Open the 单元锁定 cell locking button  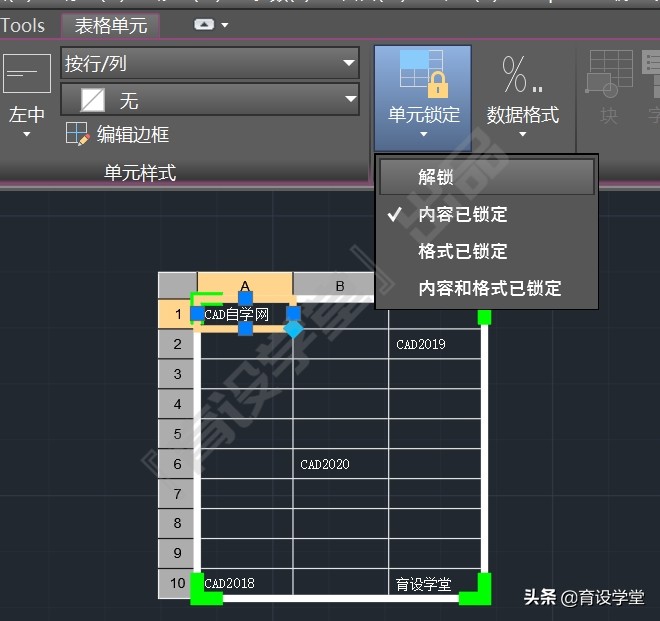[423, 98]
